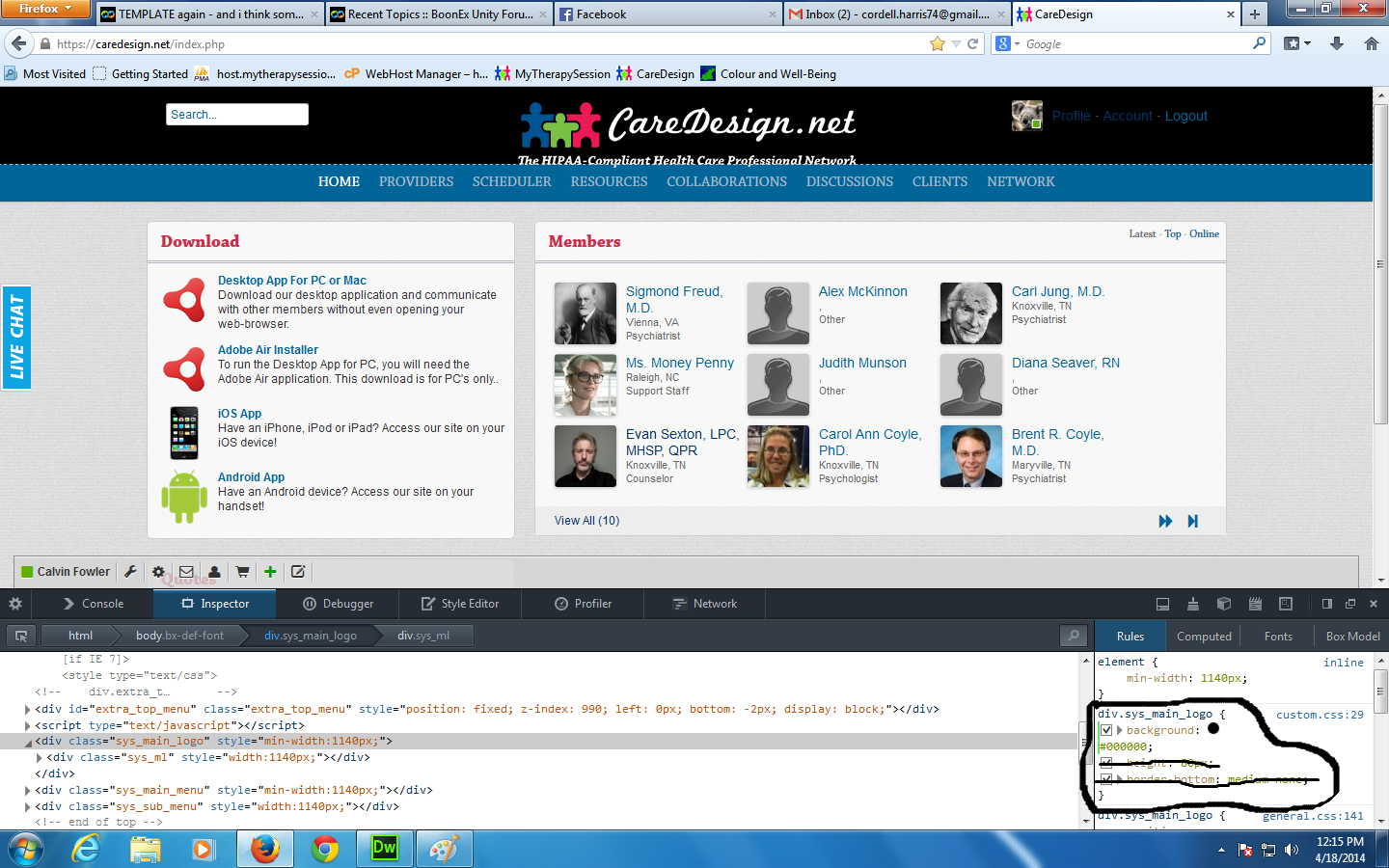Open the shopping cart icon in member bar
The width and height of the screenshot is (1389, 868).
click(x=242, y=572)
